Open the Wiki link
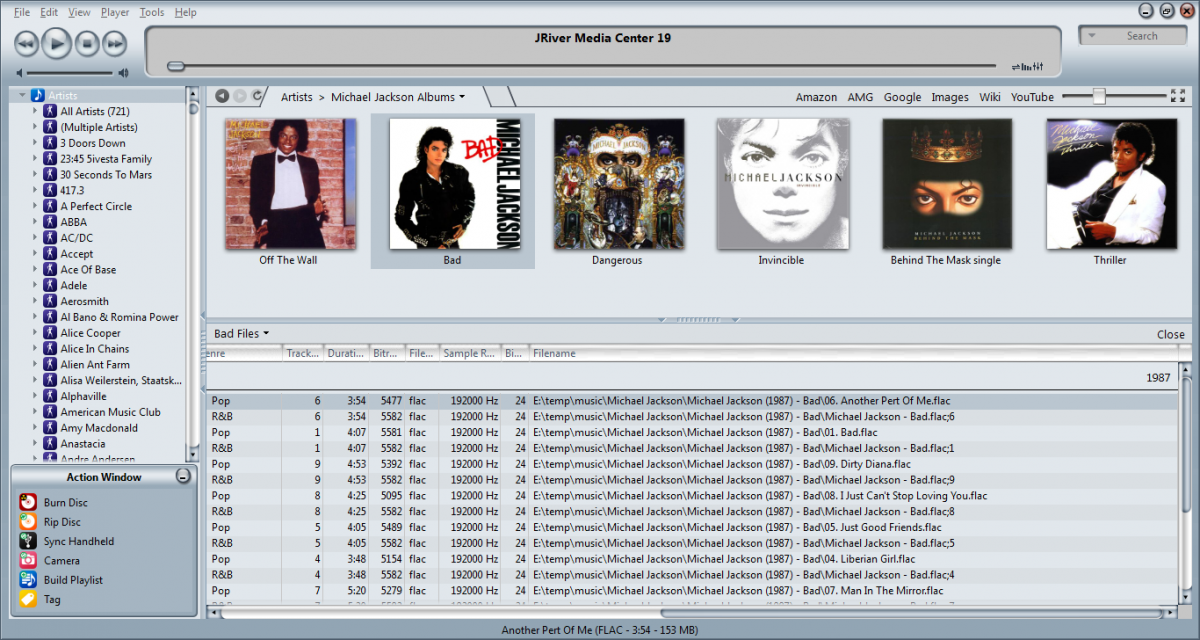 pos(990,97)
